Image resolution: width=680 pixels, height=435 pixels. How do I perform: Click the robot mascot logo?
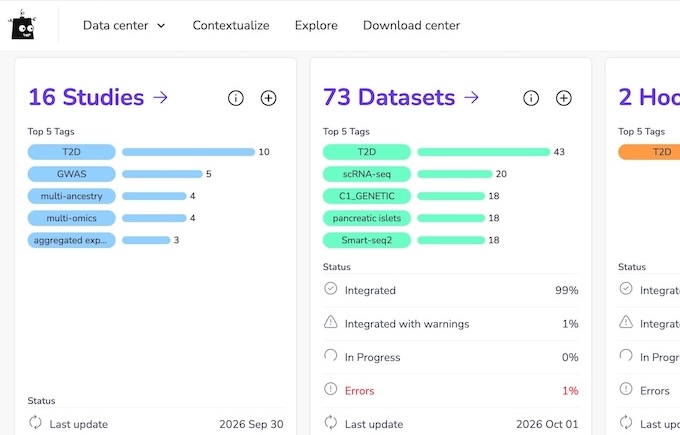click(x=22, y=25)
